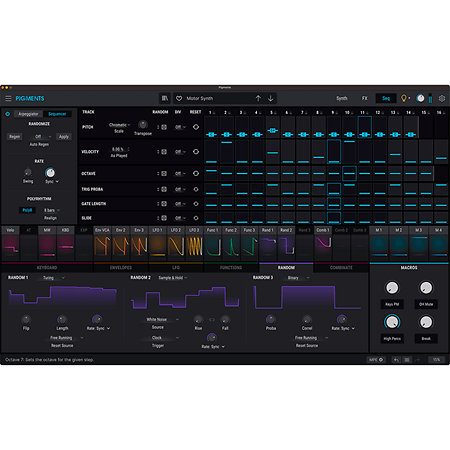Click the Pitch track random dice icon
The width and height of the screenshot is (450, 450).
point(164,127)
